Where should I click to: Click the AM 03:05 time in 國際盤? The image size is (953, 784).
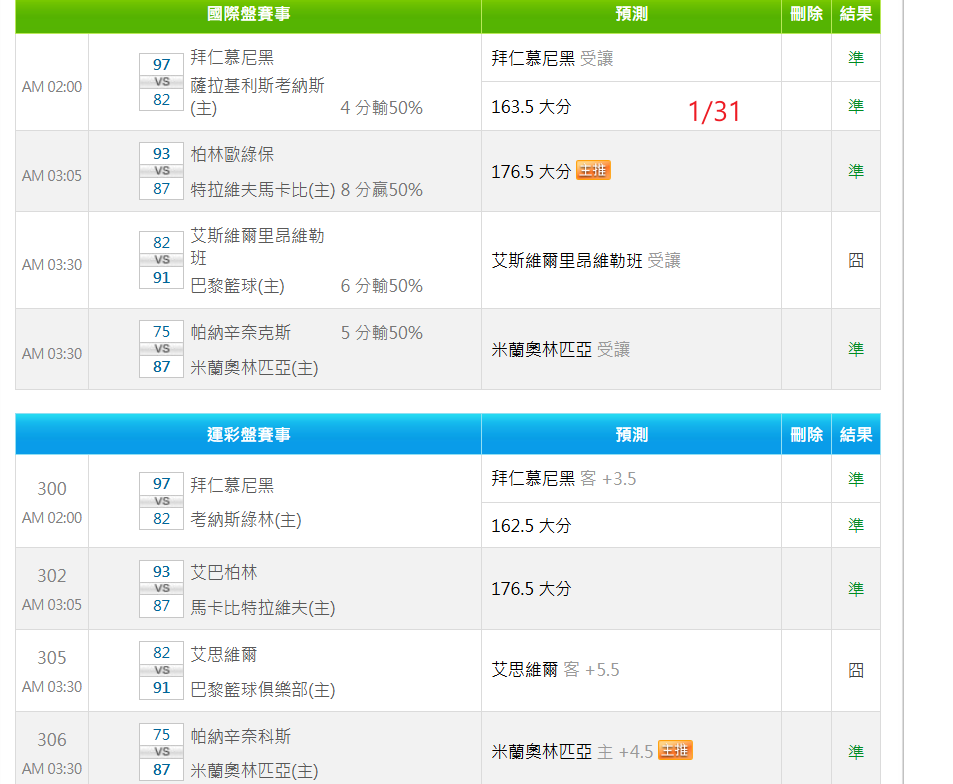tap(52, 176)
